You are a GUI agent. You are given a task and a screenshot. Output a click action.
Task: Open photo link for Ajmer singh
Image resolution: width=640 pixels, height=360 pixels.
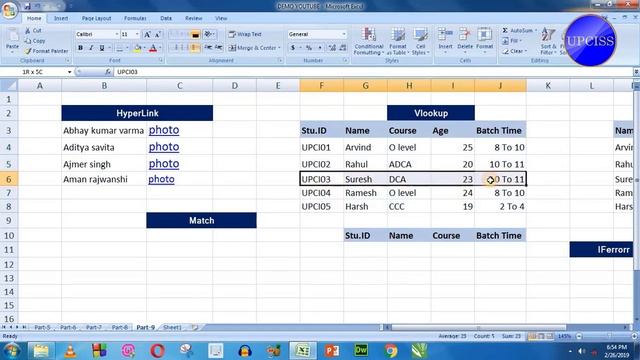164,163
